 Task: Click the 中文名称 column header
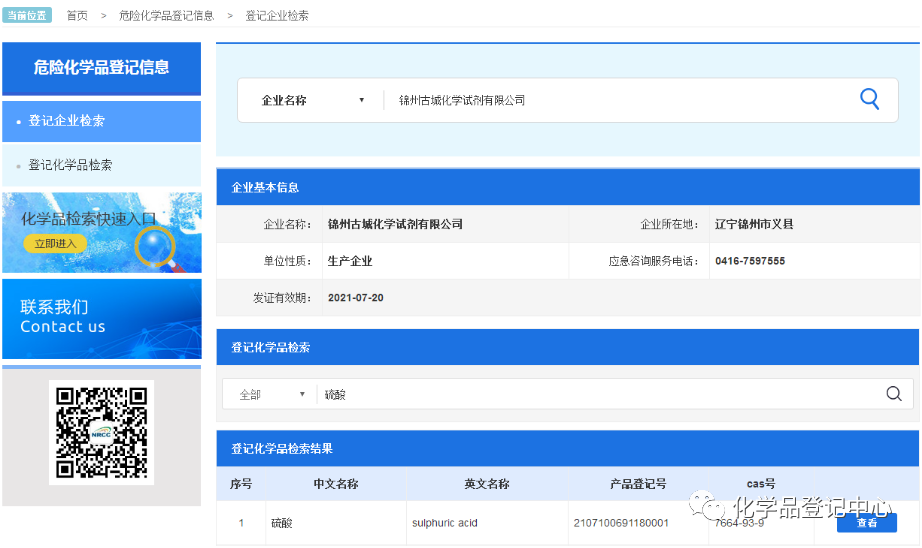coord(336,484)
